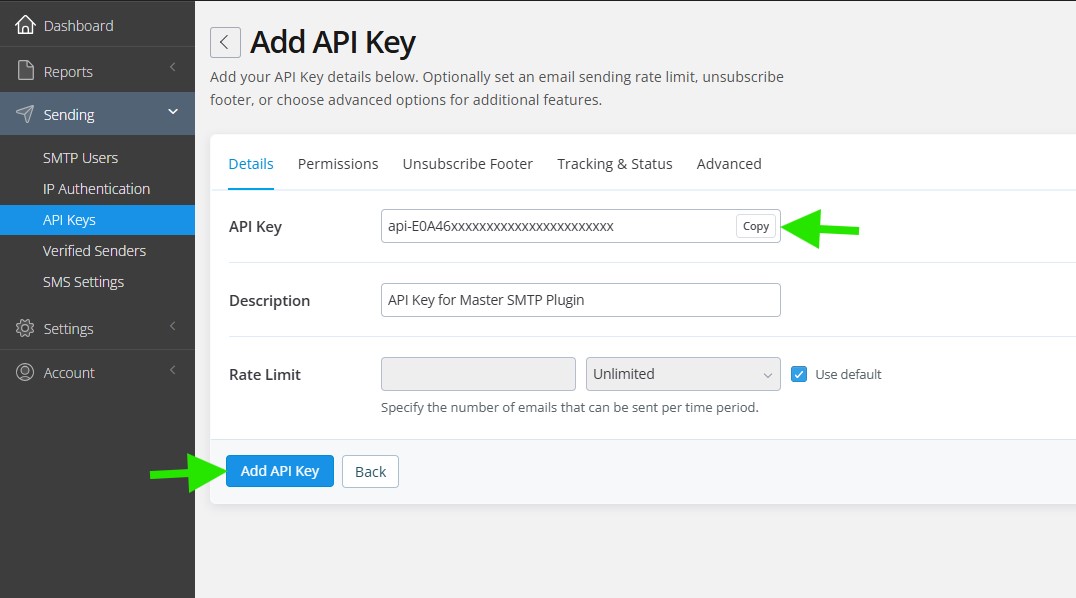Collapse the Sending menu chevron

click(172, 112)
